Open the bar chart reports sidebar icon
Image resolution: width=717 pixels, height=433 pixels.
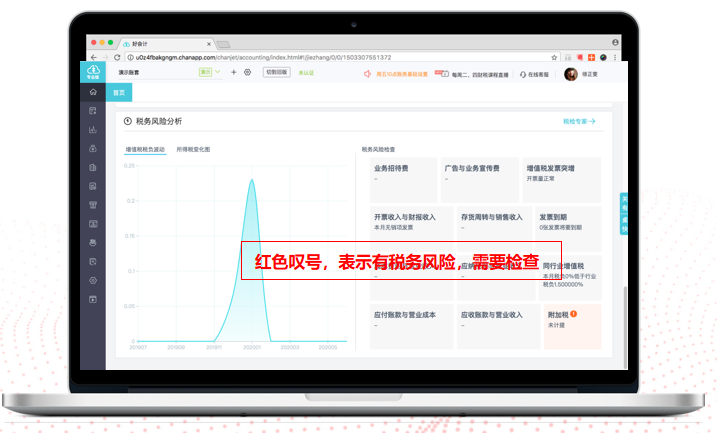click(92, 129)
